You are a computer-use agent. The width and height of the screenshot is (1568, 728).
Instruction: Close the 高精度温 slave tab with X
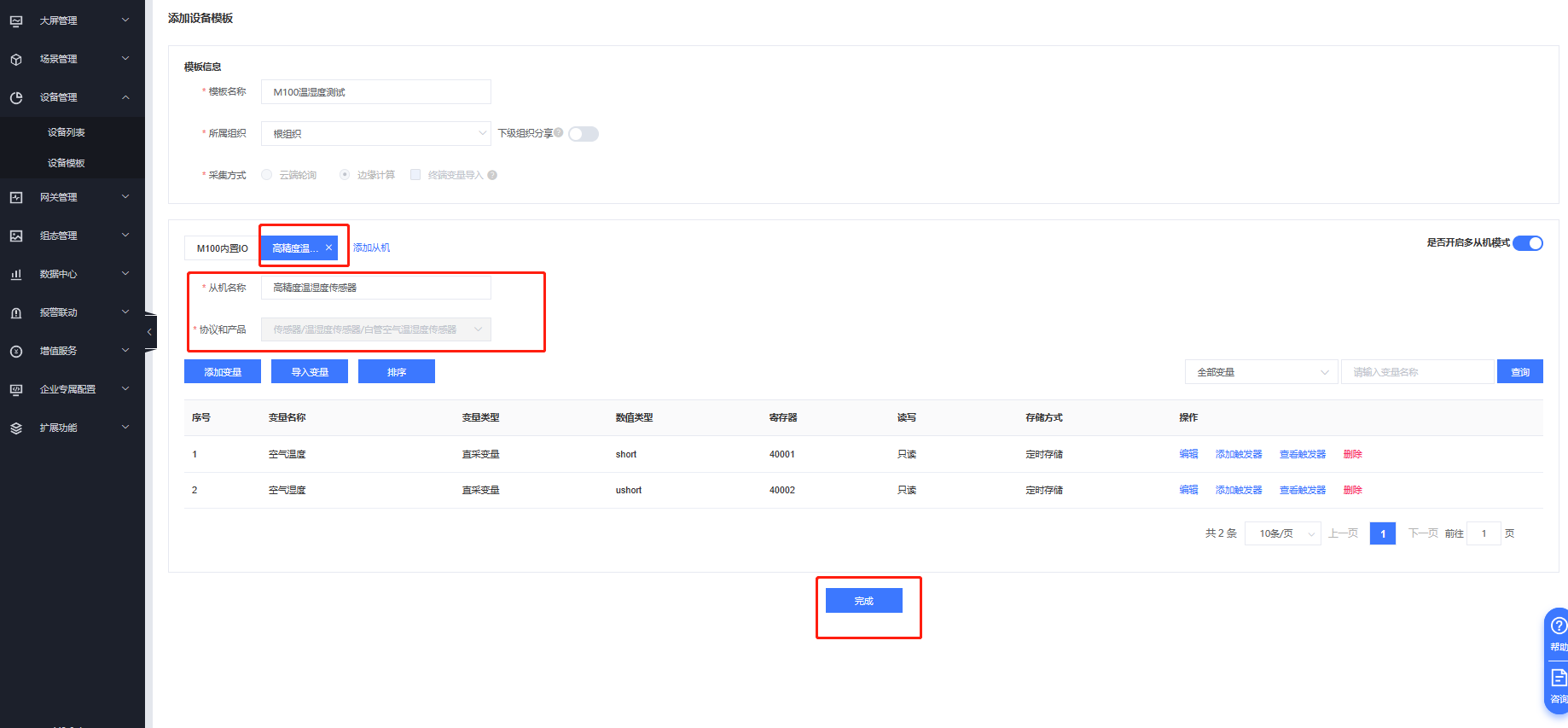tap(328, 248)
